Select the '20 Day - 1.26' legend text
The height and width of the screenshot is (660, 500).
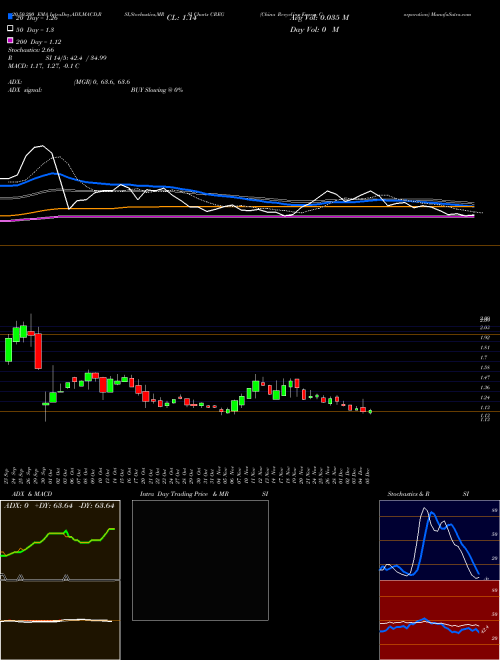[x=38, y=18]
